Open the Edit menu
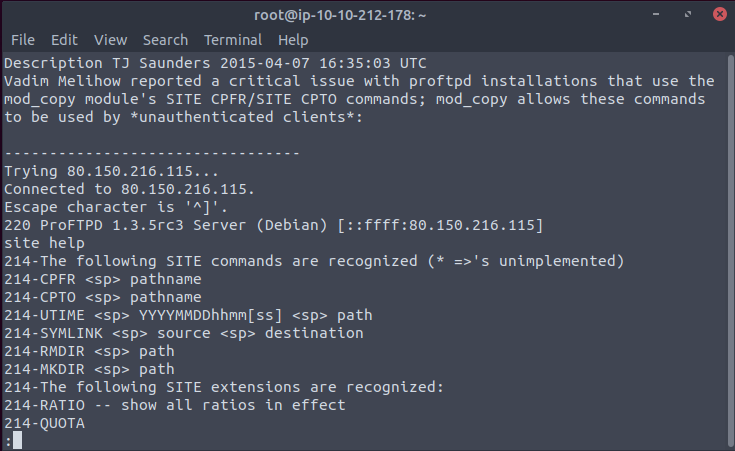Viewport: 735px width, 451px height. (x=64, y=40)
